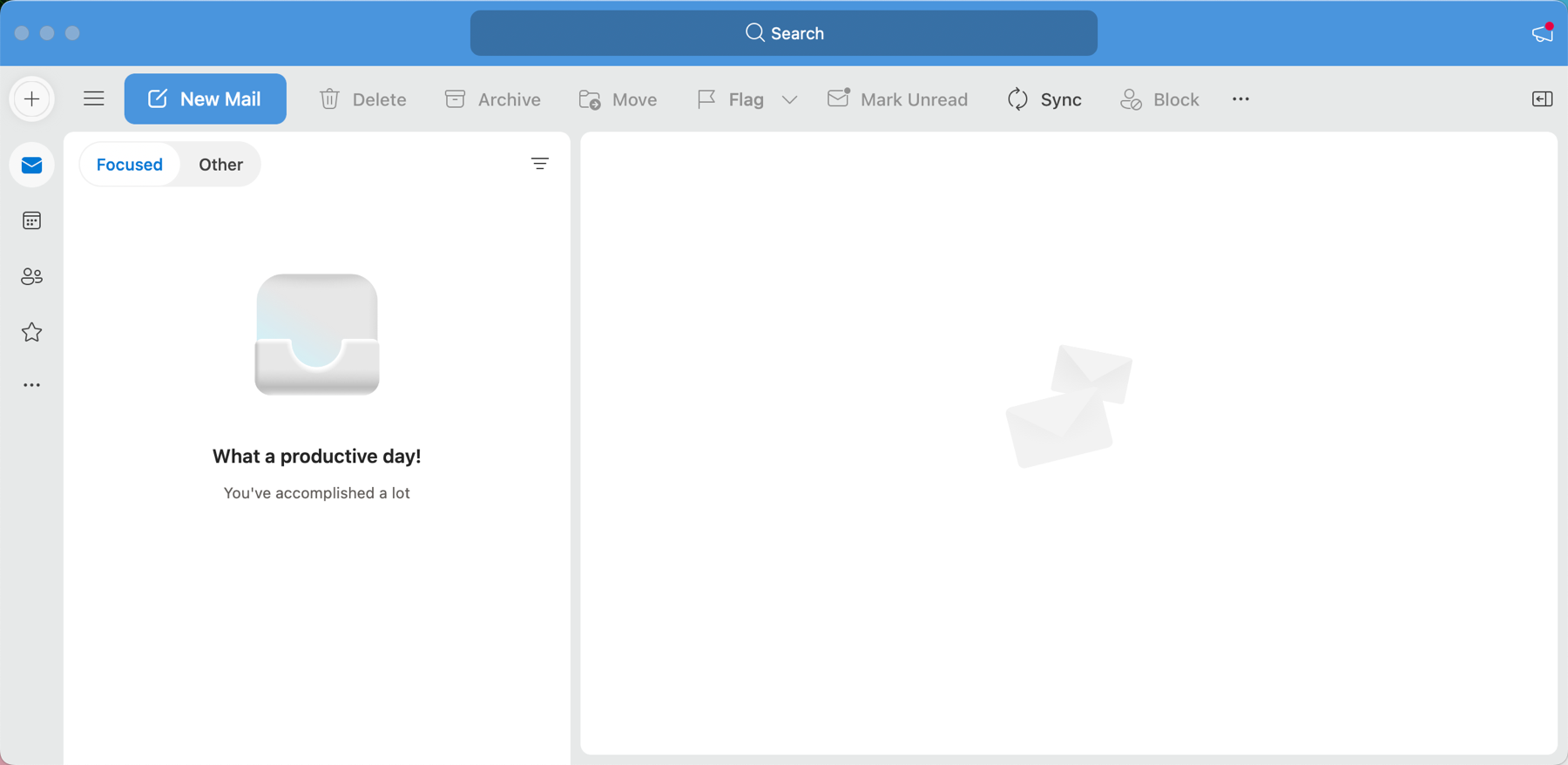Image resolution: width=1568 pixels, height=765 pixels.
Task: Expand the Flag dropdown arrow
Action: [x=790, y=99]
